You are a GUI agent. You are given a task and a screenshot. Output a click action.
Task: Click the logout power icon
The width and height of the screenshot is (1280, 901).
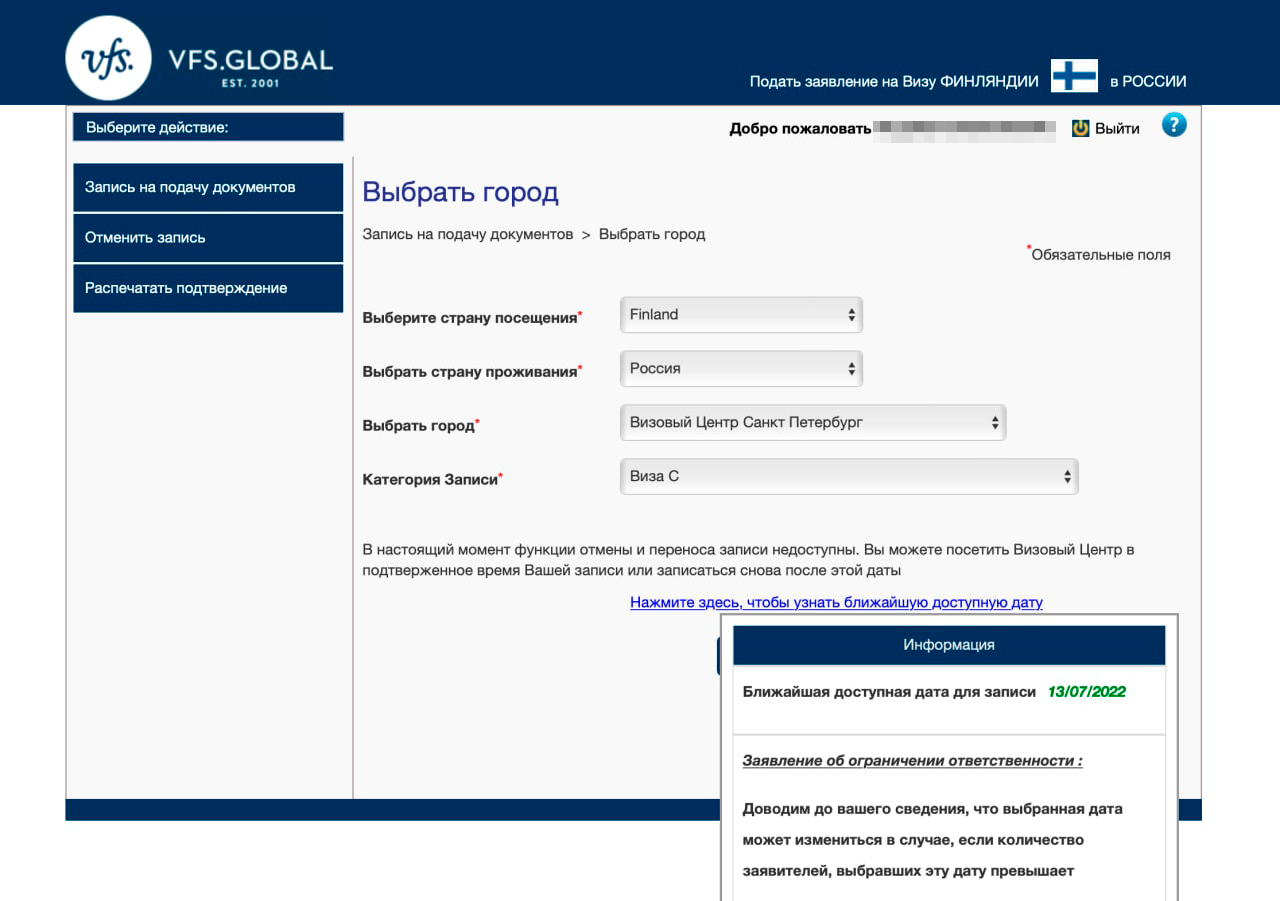[x=1080, y=128]
